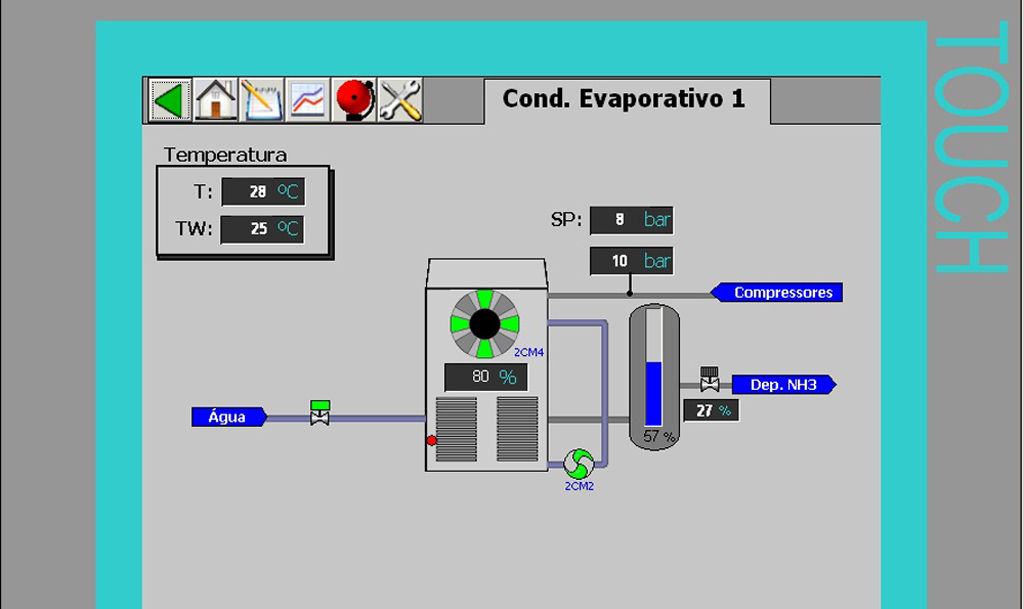Click the Água navigation label
This screenshot has height=609, width=1024.
(x=228, y=417)
